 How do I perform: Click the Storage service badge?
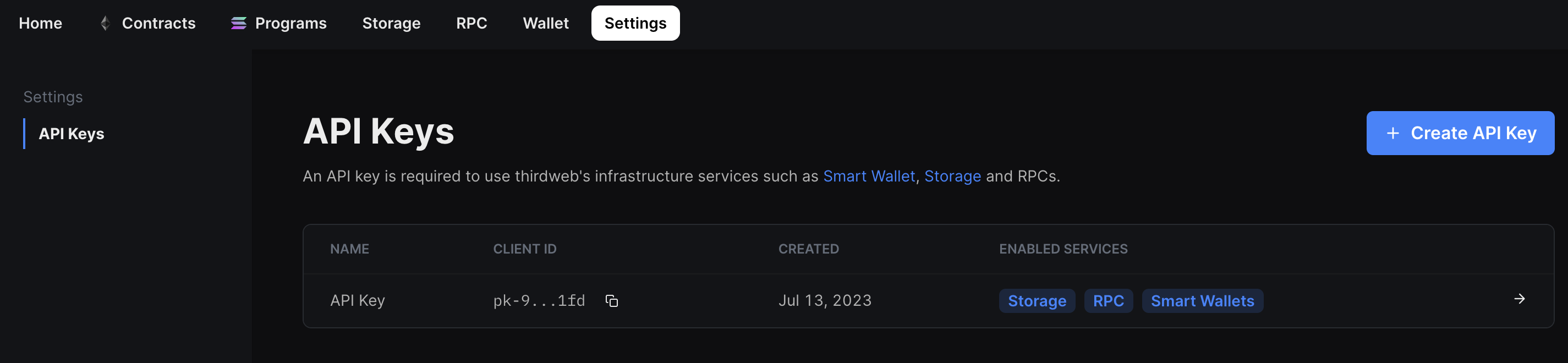coord(1037,301)
